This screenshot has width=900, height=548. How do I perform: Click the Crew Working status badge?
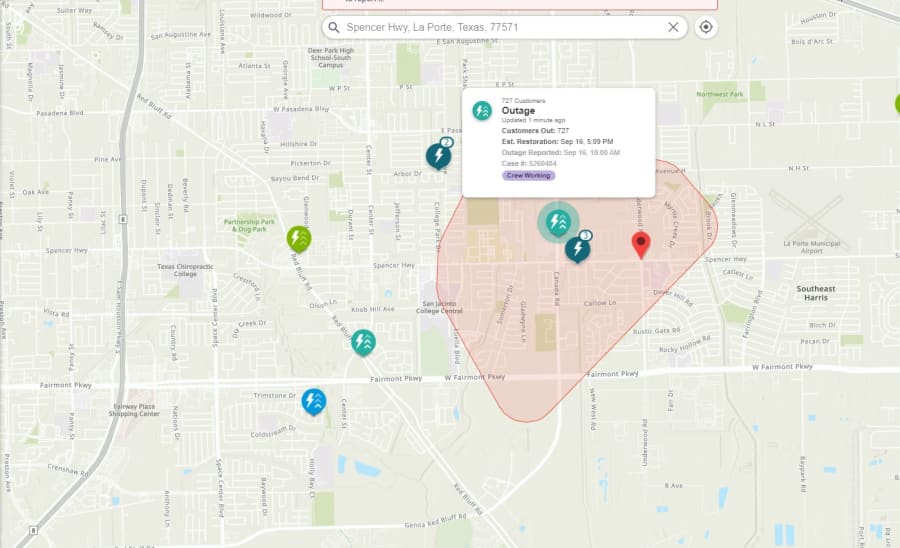(528, 176)
